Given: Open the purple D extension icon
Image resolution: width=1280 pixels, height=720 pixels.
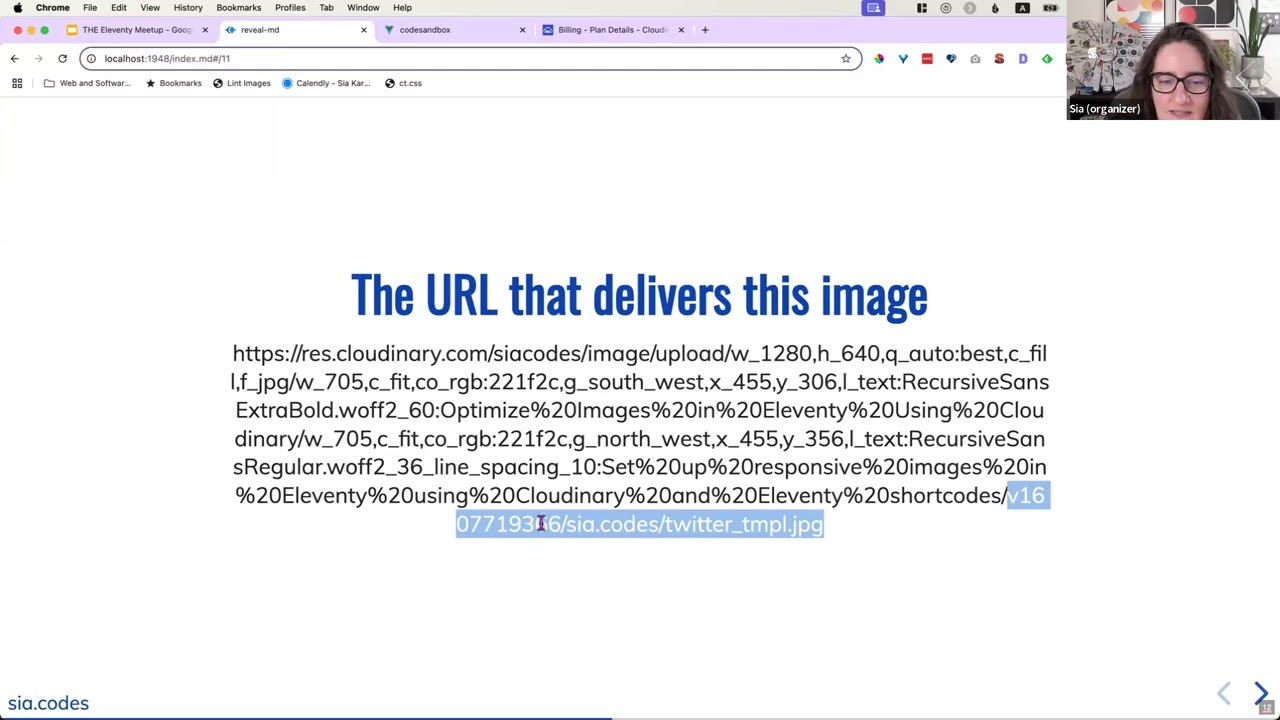Looking at the screenshot, I should [x=1023, y=59].
